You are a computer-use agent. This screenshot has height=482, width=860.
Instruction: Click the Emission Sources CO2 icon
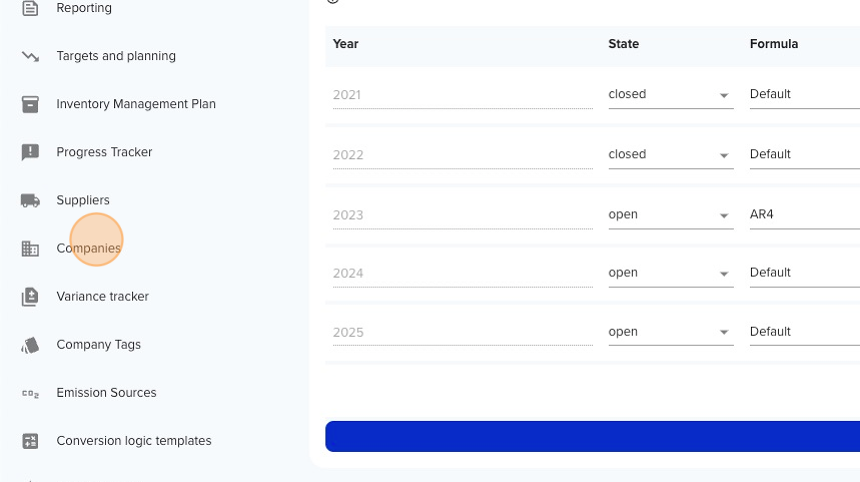[x=30, y=393]
